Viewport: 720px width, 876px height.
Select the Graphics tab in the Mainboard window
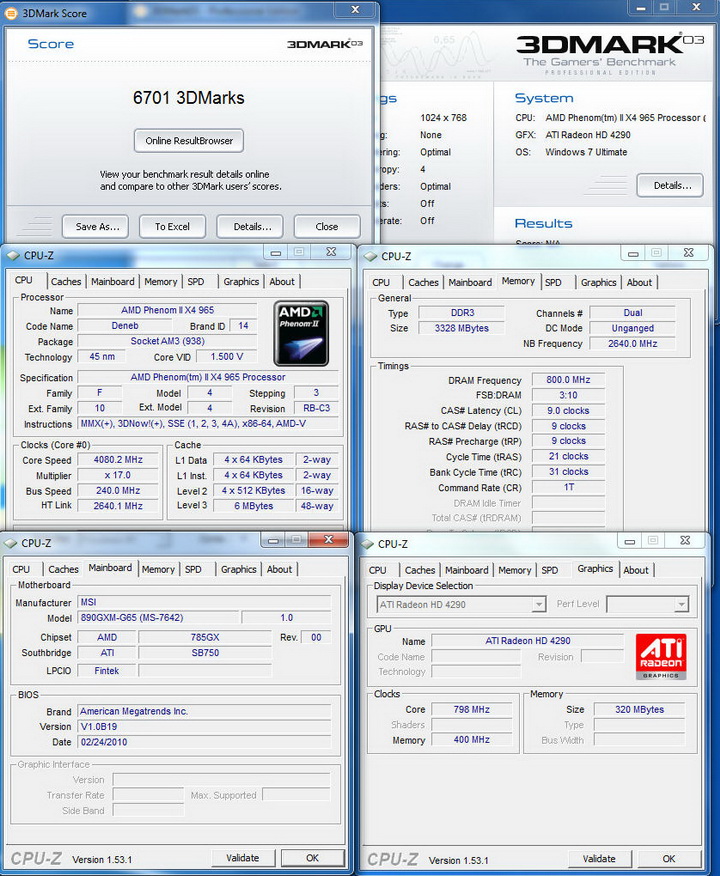pos(239,569)
